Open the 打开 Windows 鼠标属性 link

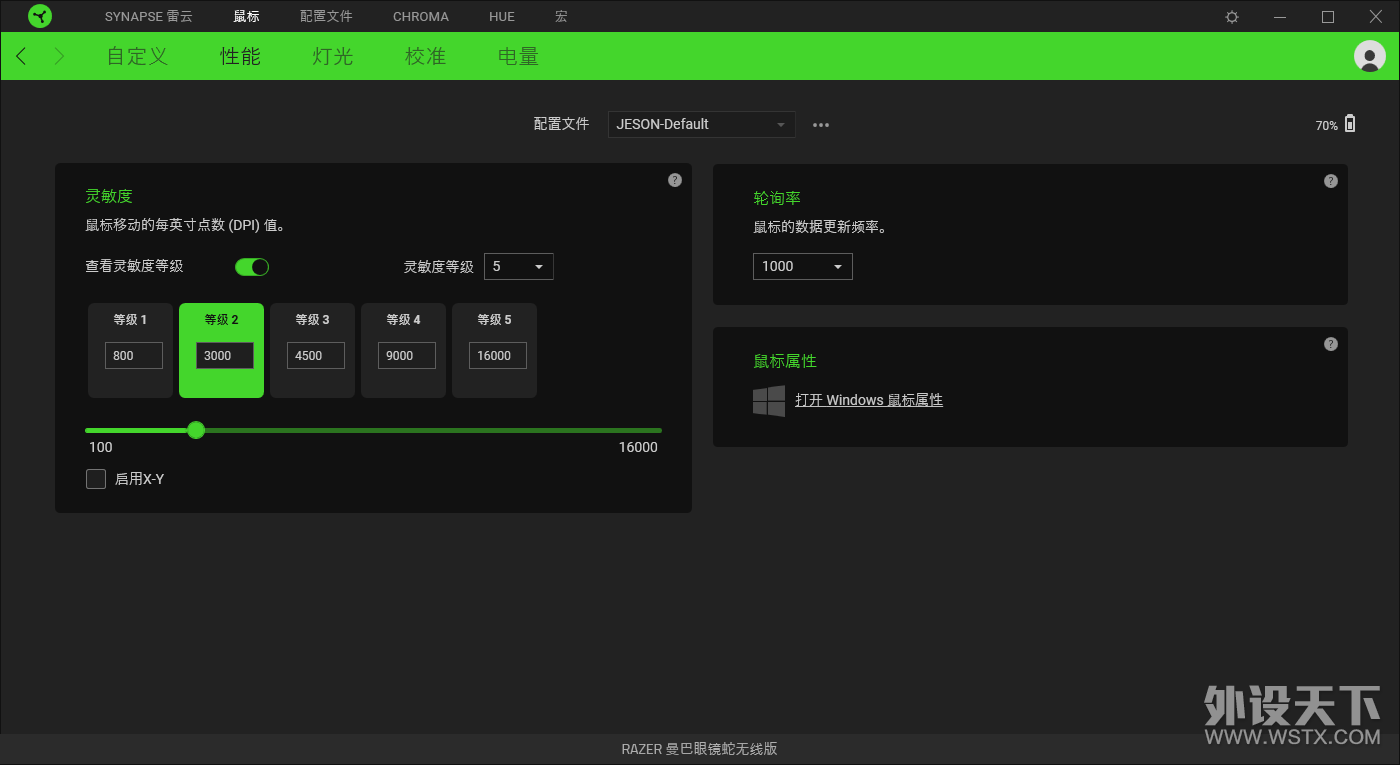pos(869,400)
